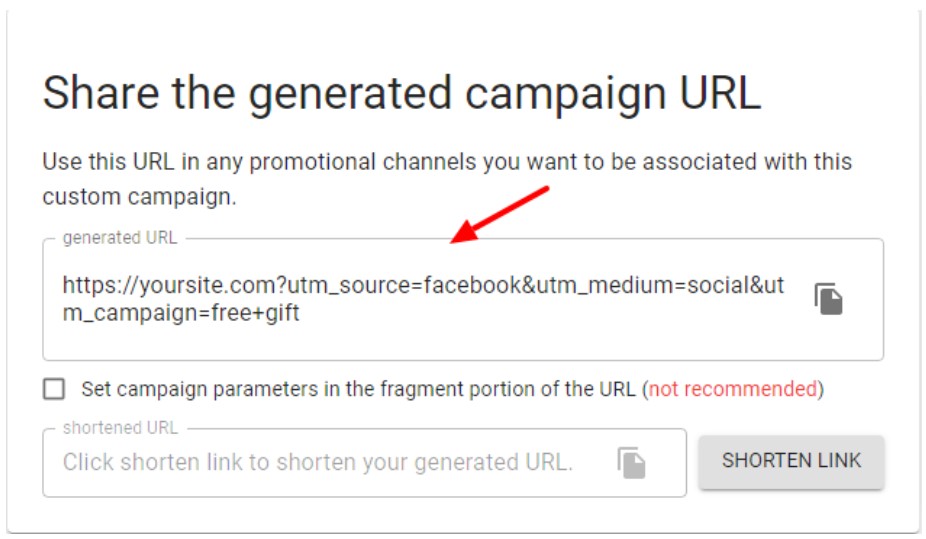Click the 'shortened URL' field label

point(120,428)
